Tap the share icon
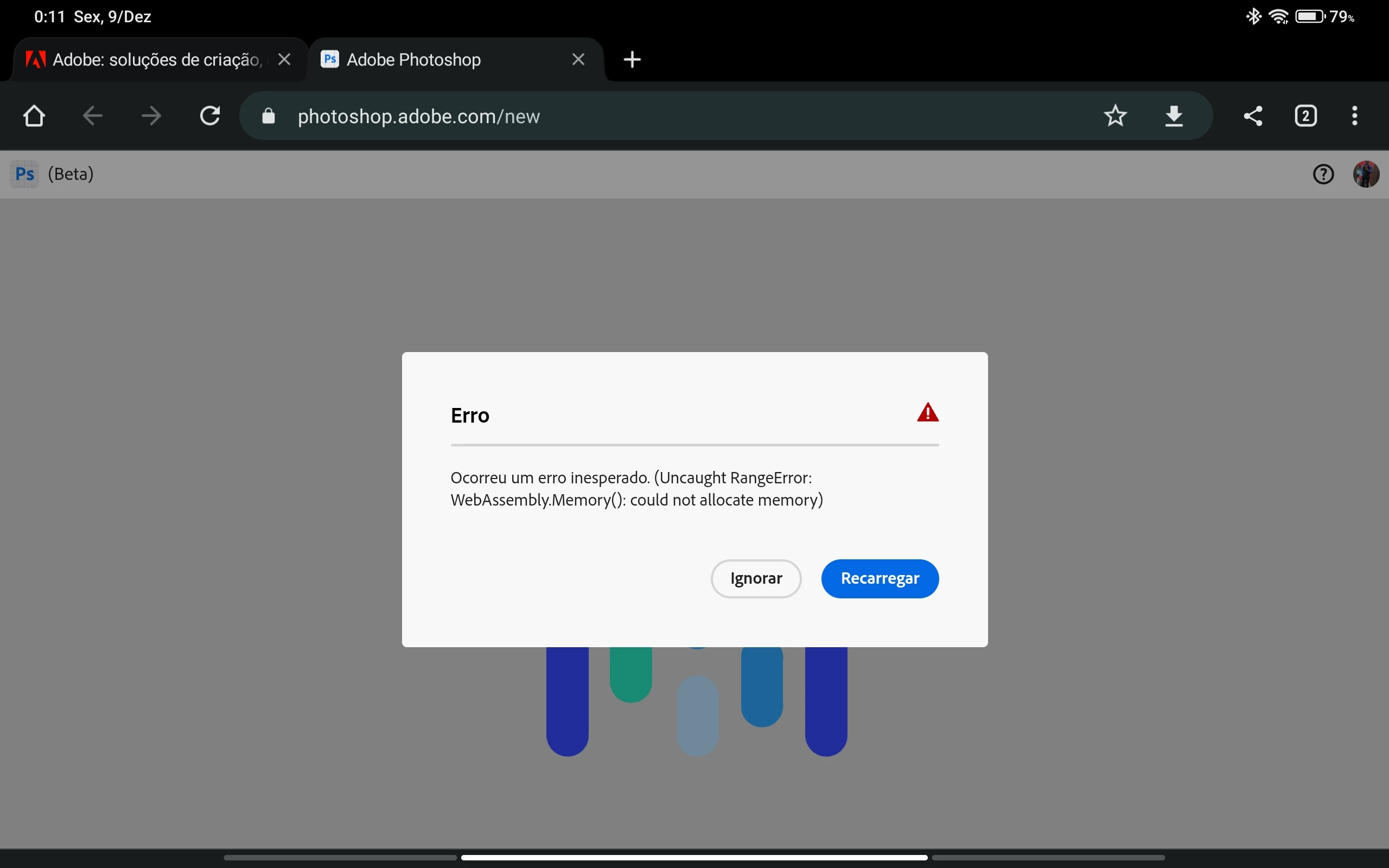This screenshot has width=1389, height=868. (x=1253, y=116)
